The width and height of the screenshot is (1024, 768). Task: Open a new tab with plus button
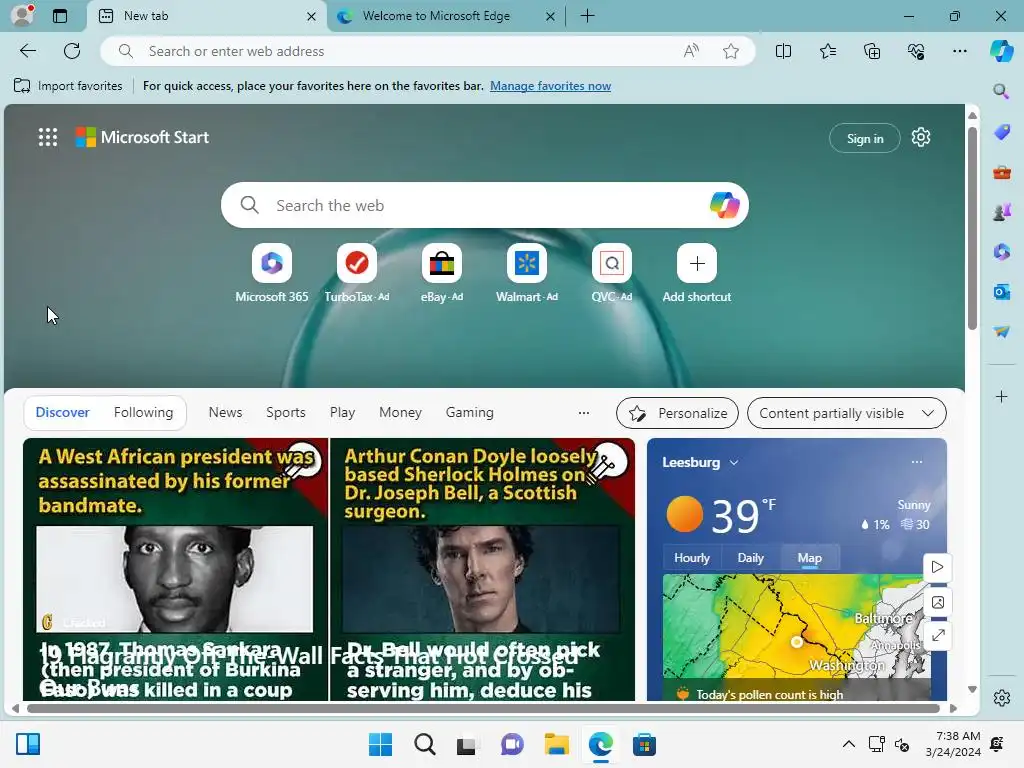pyautogui.click(x=587, y=16)
